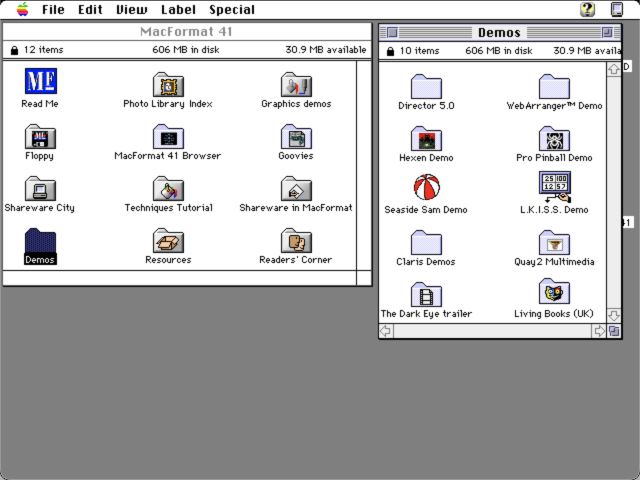Open the Application menu icon in menu bar
The image size is (640, 480).
[617, 9]
